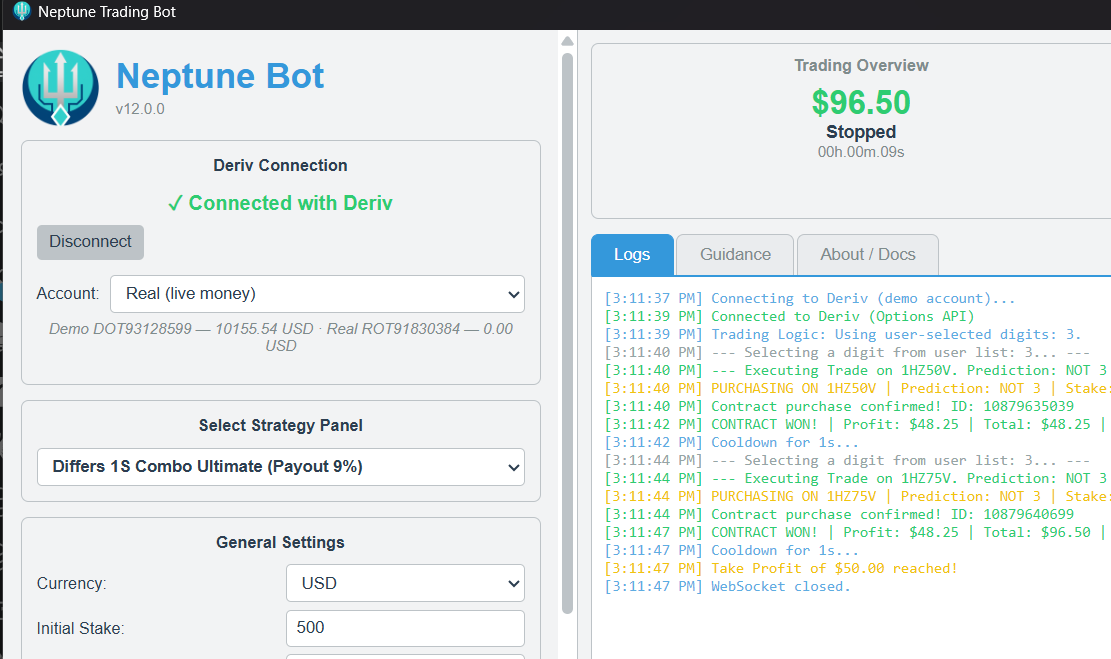The height and width of the screenshot is (659, 1111).
Task: Click the version label v12.0.0
Action: [140, 109]
